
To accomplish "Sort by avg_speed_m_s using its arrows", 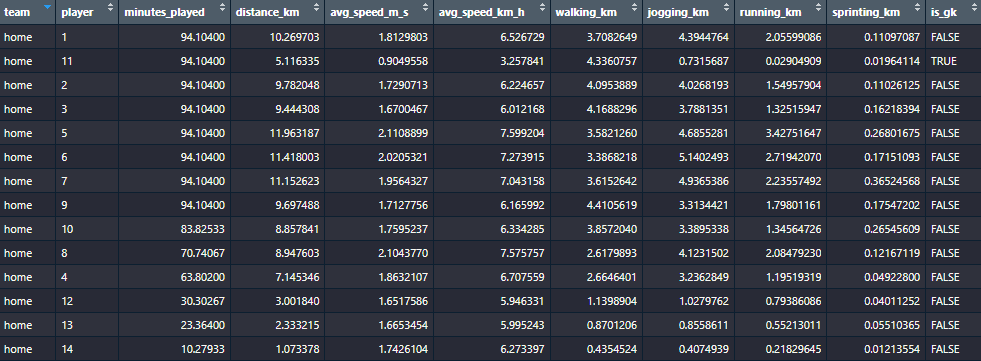I will tap(425, 8).
